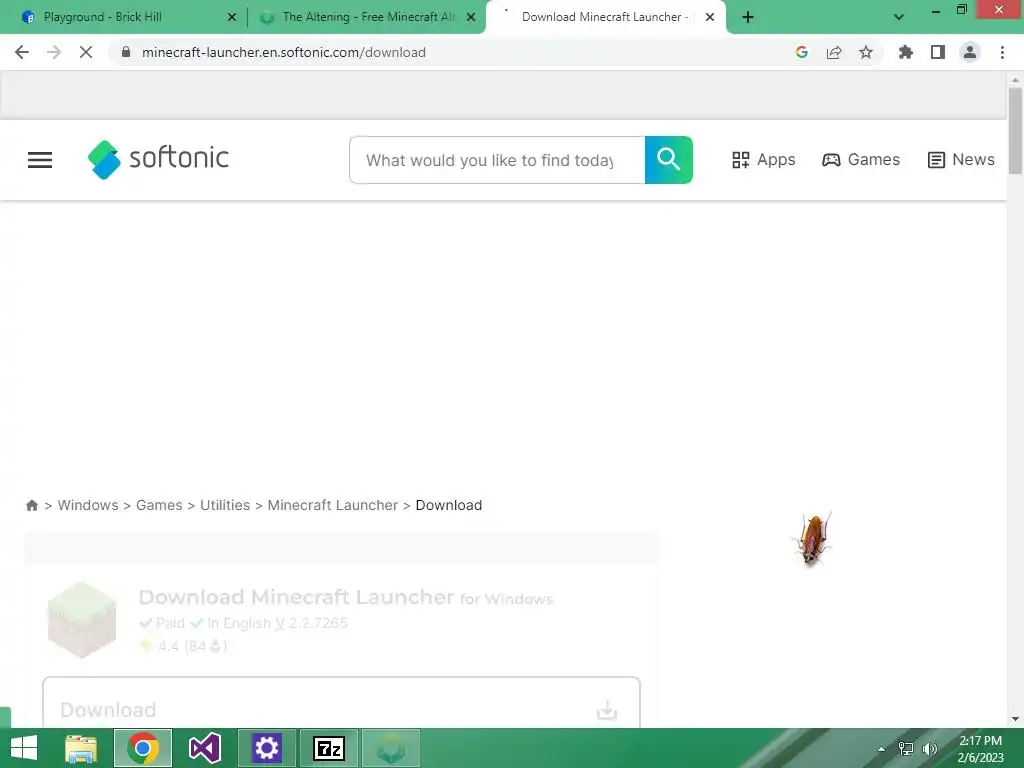Click the magnifier search button
1024x768 pixels.
point(669,160)
